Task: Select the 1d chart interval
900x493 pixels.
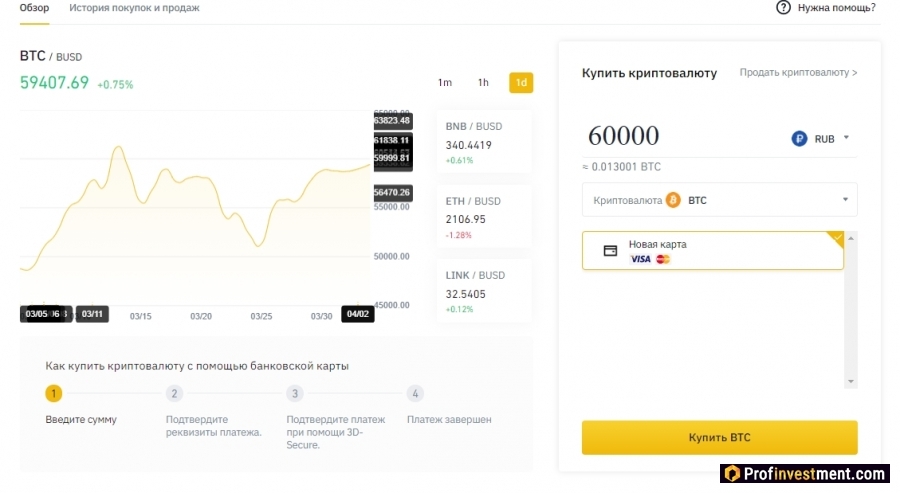Action: tap(520, 83)
